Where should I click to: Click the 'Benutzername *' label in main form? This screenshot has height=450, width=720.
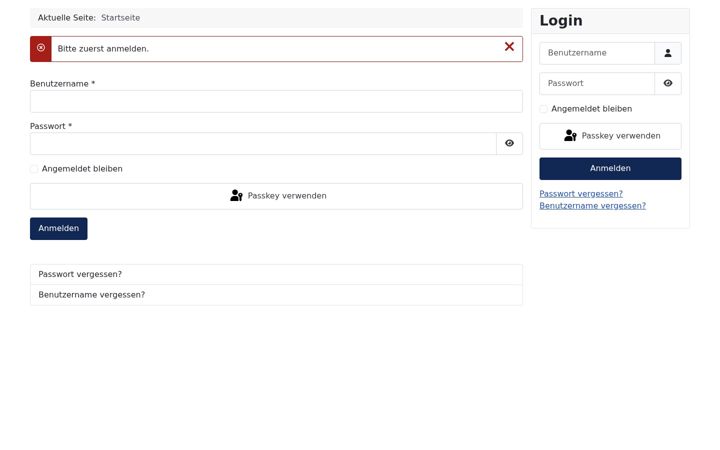click(x=62, y=84)
